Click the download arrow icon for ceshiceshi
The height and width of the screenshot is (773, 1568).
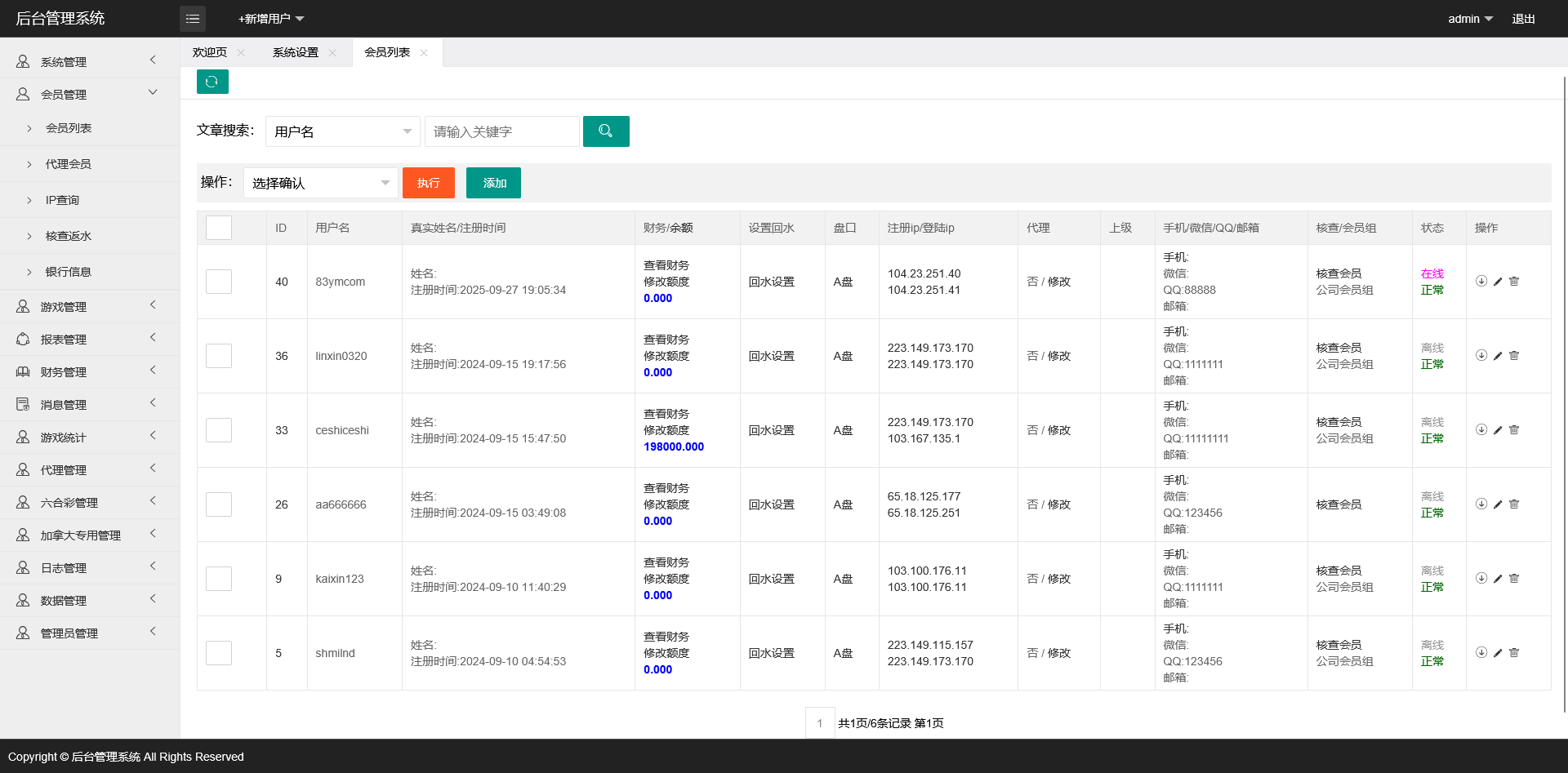coord(1481,430)
